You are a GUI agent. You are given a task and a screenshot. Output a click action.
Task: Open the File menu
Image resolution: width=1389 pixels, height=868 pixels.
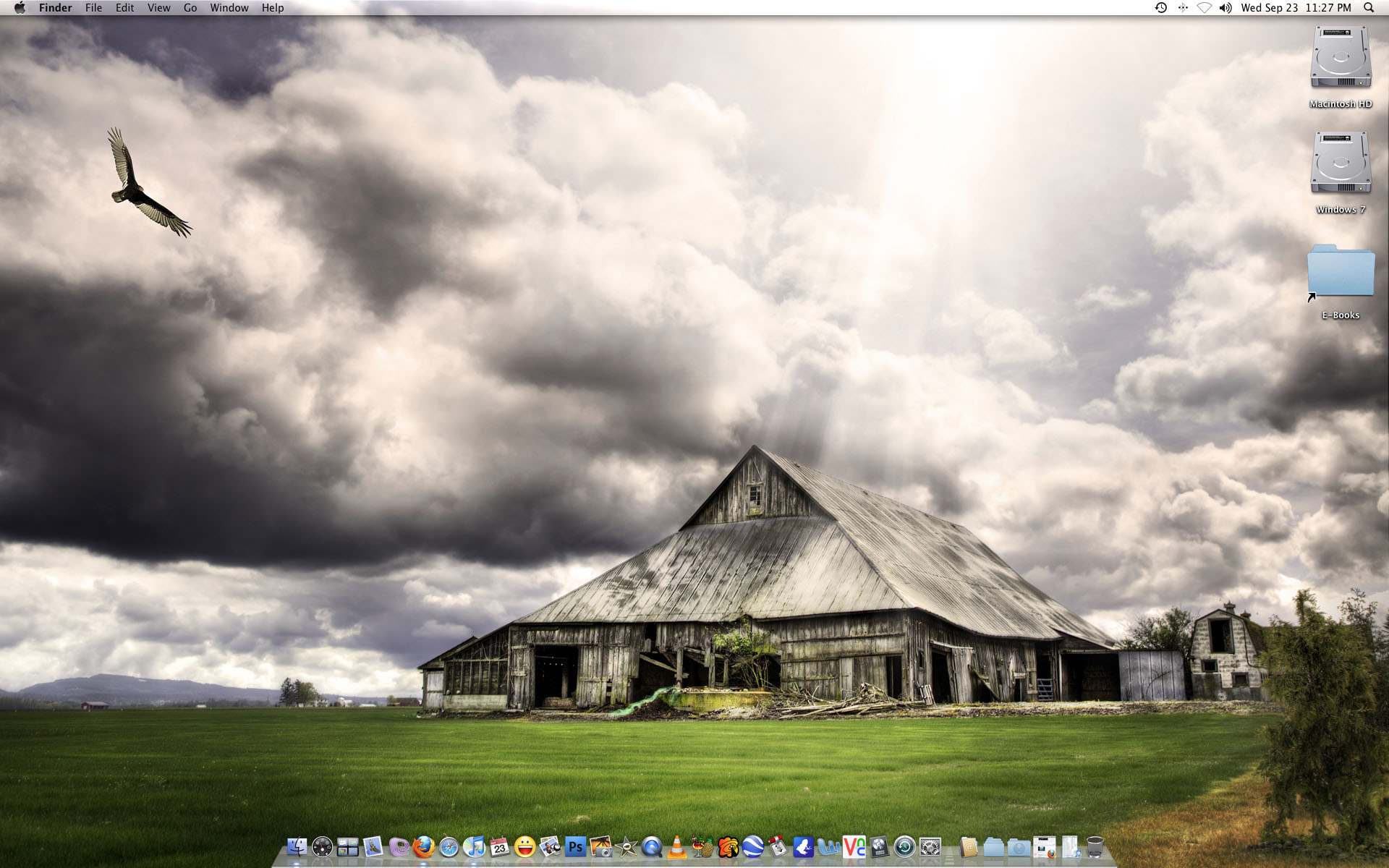click(x=93, y=7)
